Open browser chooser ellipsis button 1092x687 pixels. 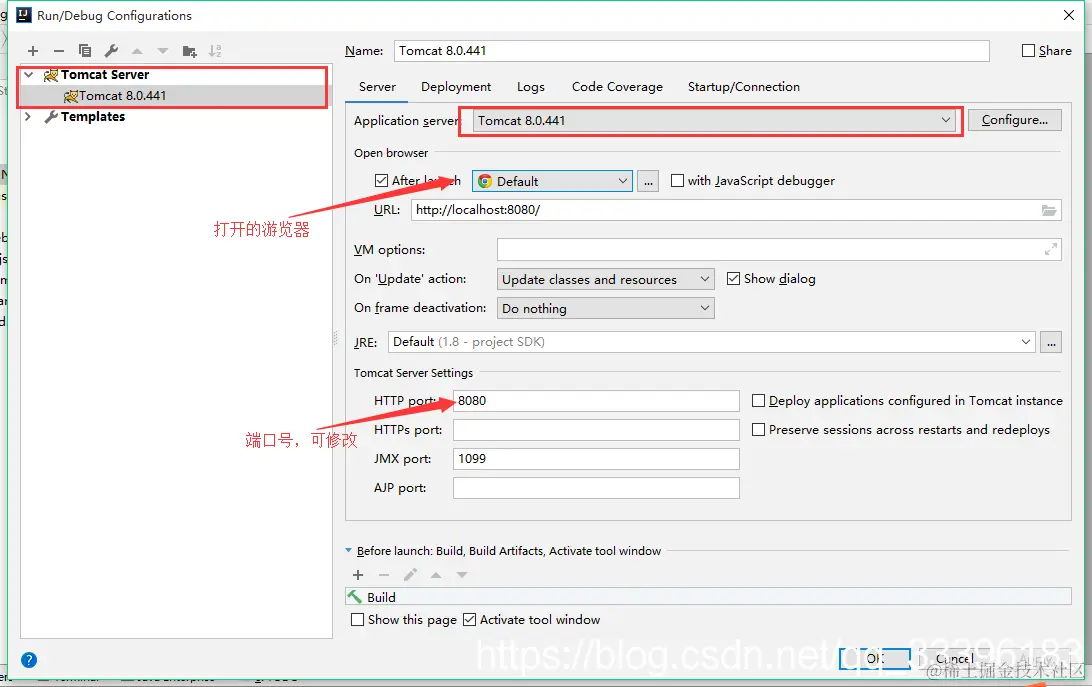tap(648, 181)
